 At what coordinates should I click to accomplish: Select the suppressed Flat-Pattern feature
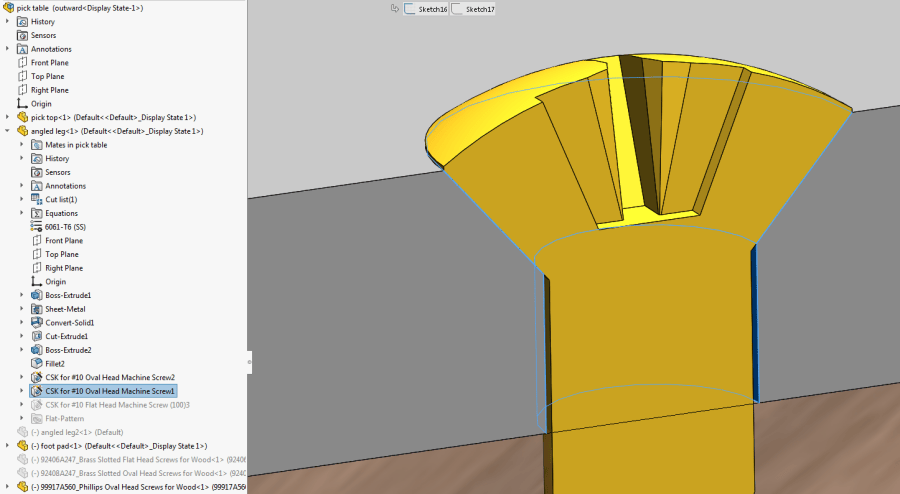[x=64, y=418]
